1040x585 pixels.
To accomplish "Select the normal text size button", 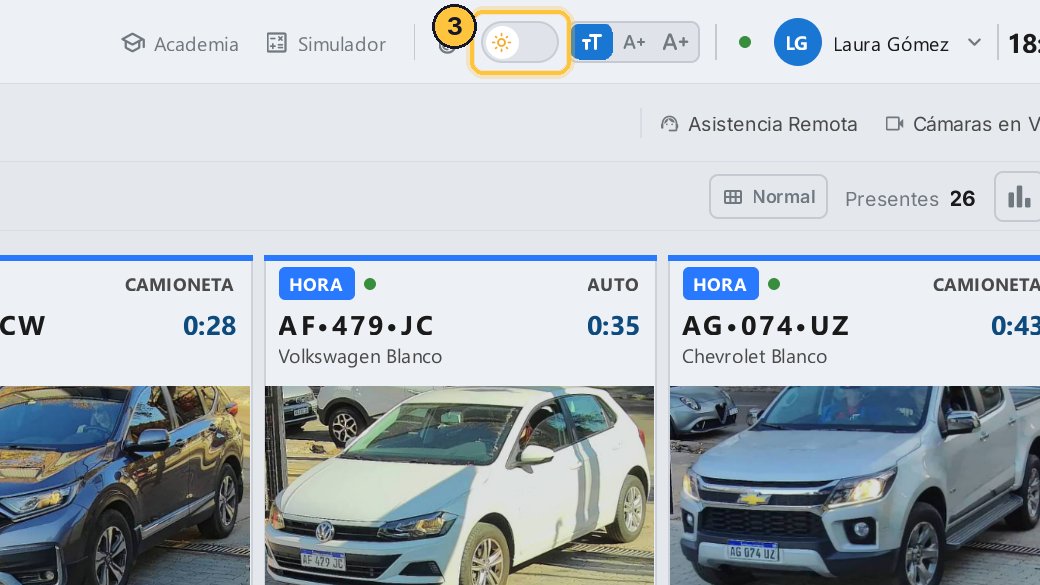I will [x=591, y=42].
